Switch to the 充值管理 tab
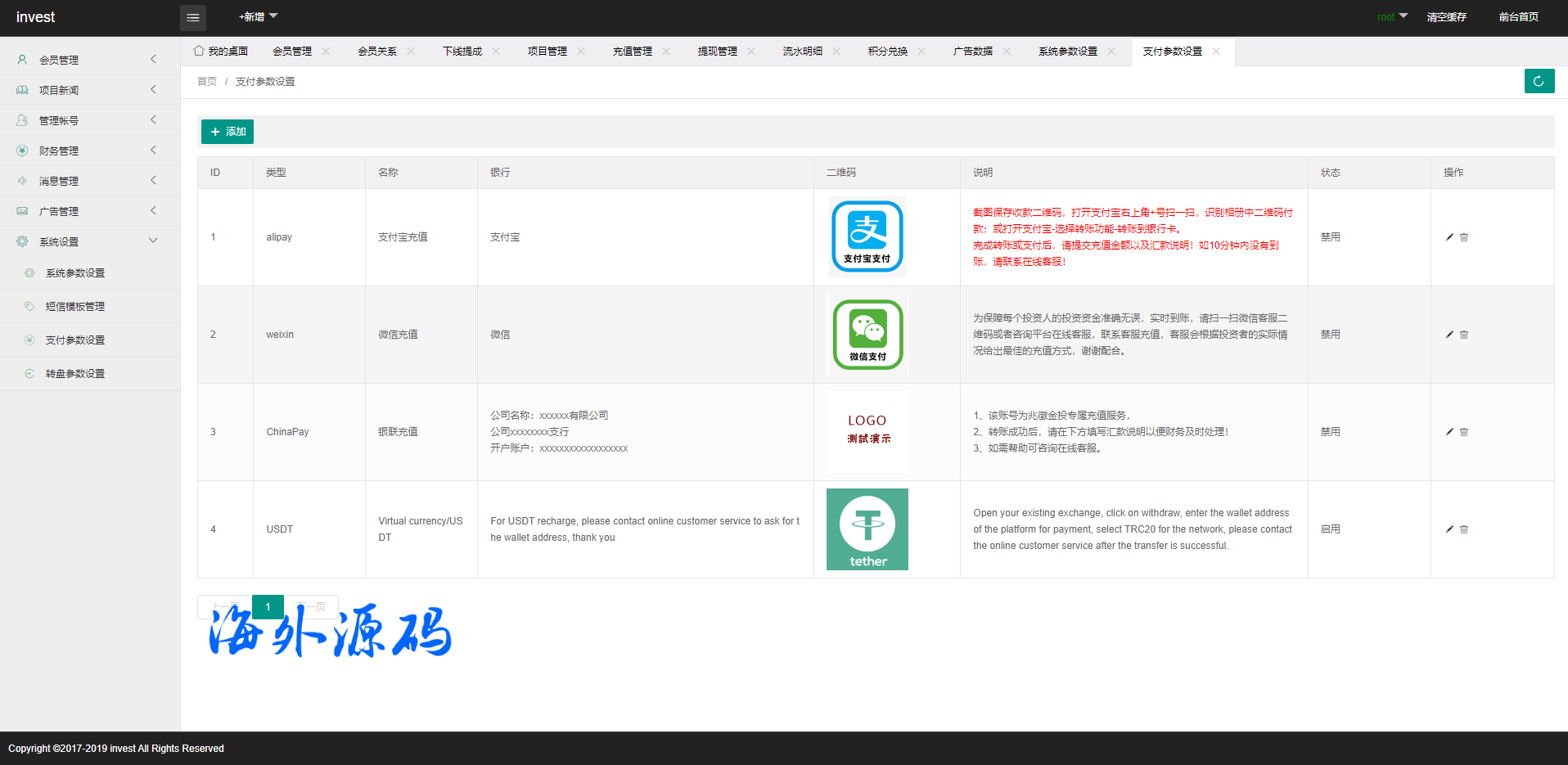The width and height of the screenshot is (1568, 765). 632,52
